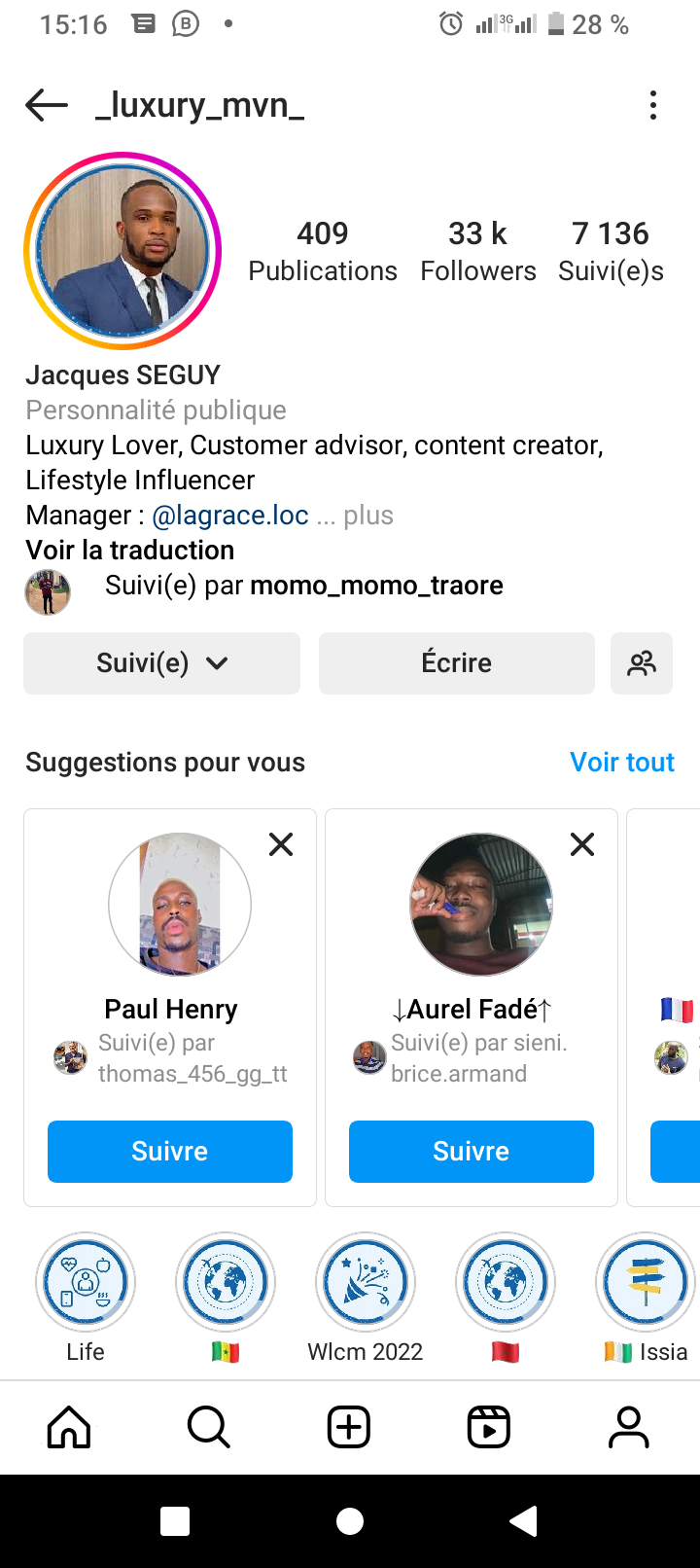The width and height of the screenshot is (700, 1568).
Task: Expand the bio with "plus"
Action: (x=368, y=516)
